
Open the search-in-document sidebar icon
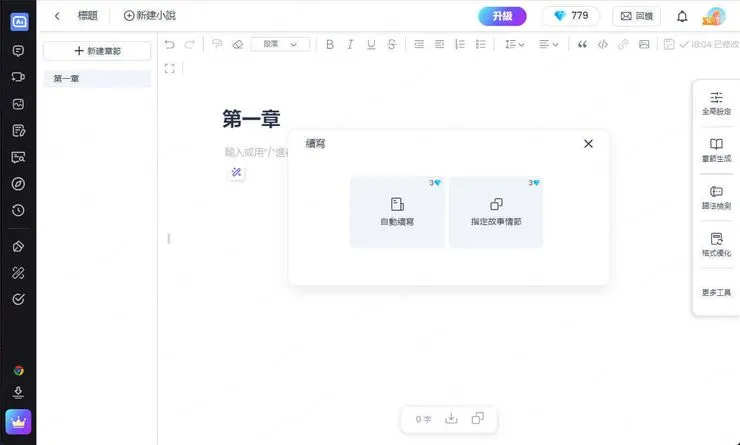18,157
